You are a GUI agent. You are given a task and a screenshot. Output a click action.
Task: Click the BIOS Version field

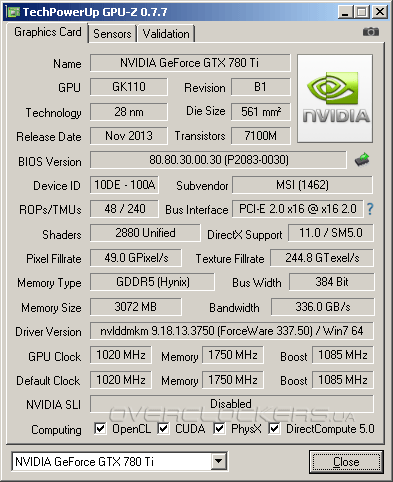pos(218,160)
